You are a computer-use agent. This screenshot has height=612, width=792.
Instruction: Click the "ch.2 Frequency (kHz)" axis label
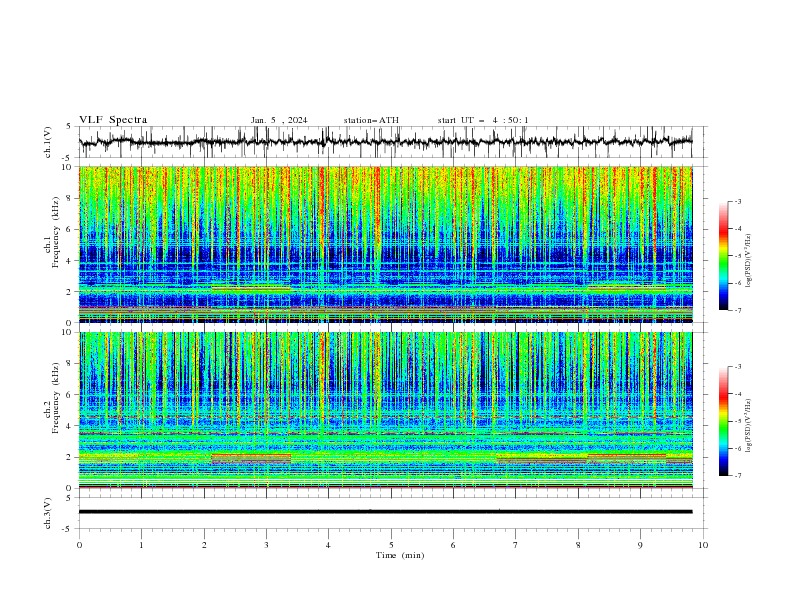pyautogui.click(x=52, y=398)
